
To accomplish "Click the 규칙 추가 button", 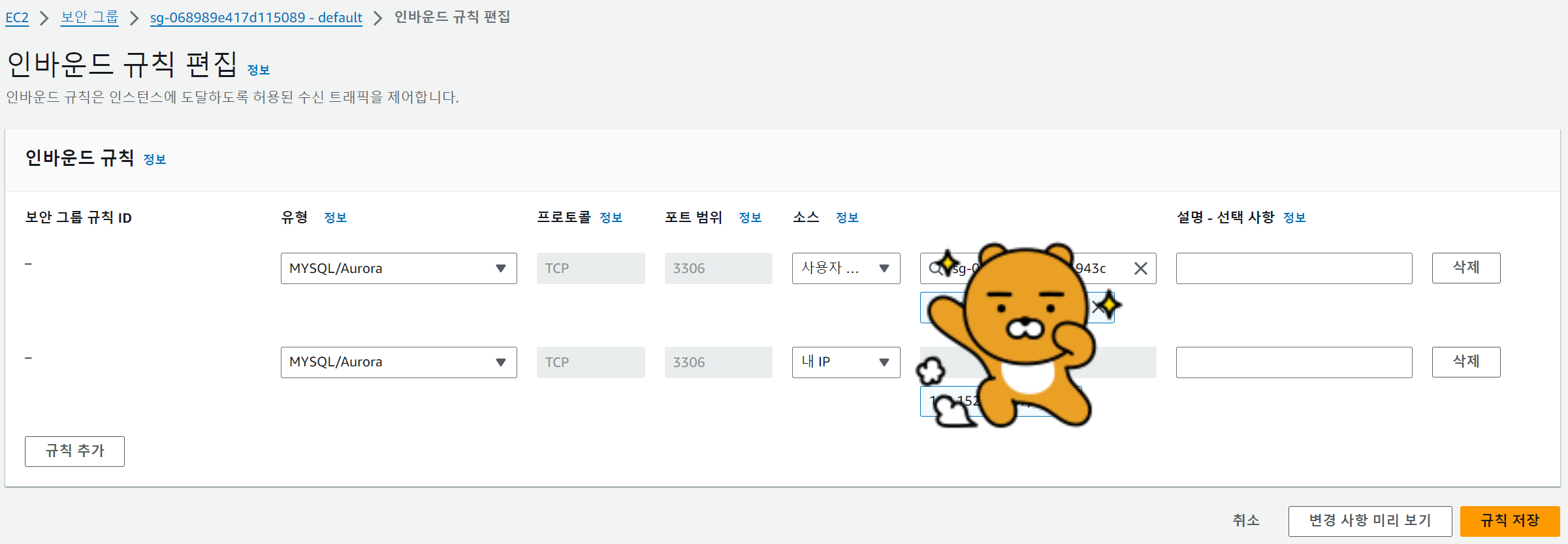I will click(74, 451).
